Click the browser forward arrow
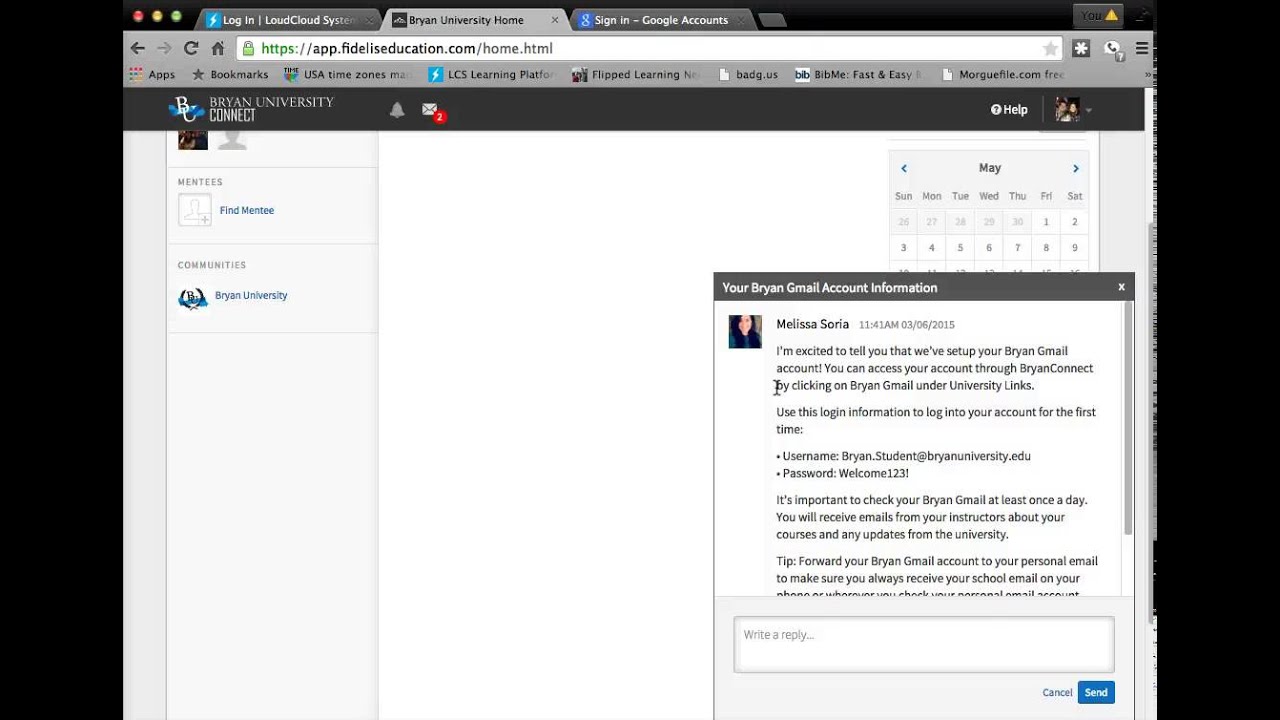 [x=164, y=48]
